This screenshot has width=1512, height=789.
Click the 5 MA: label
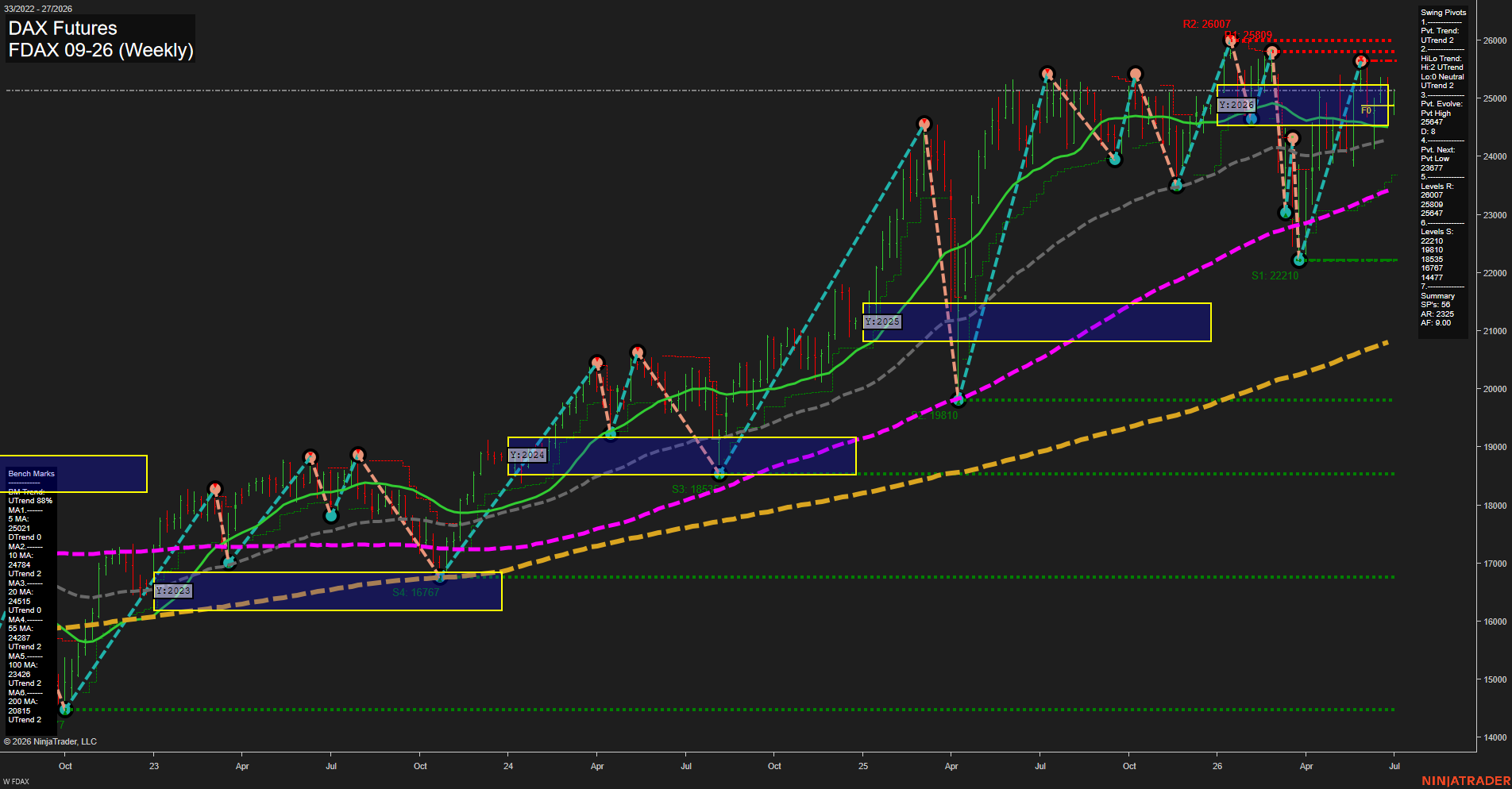pyautogui.click(x=18, y=519)
